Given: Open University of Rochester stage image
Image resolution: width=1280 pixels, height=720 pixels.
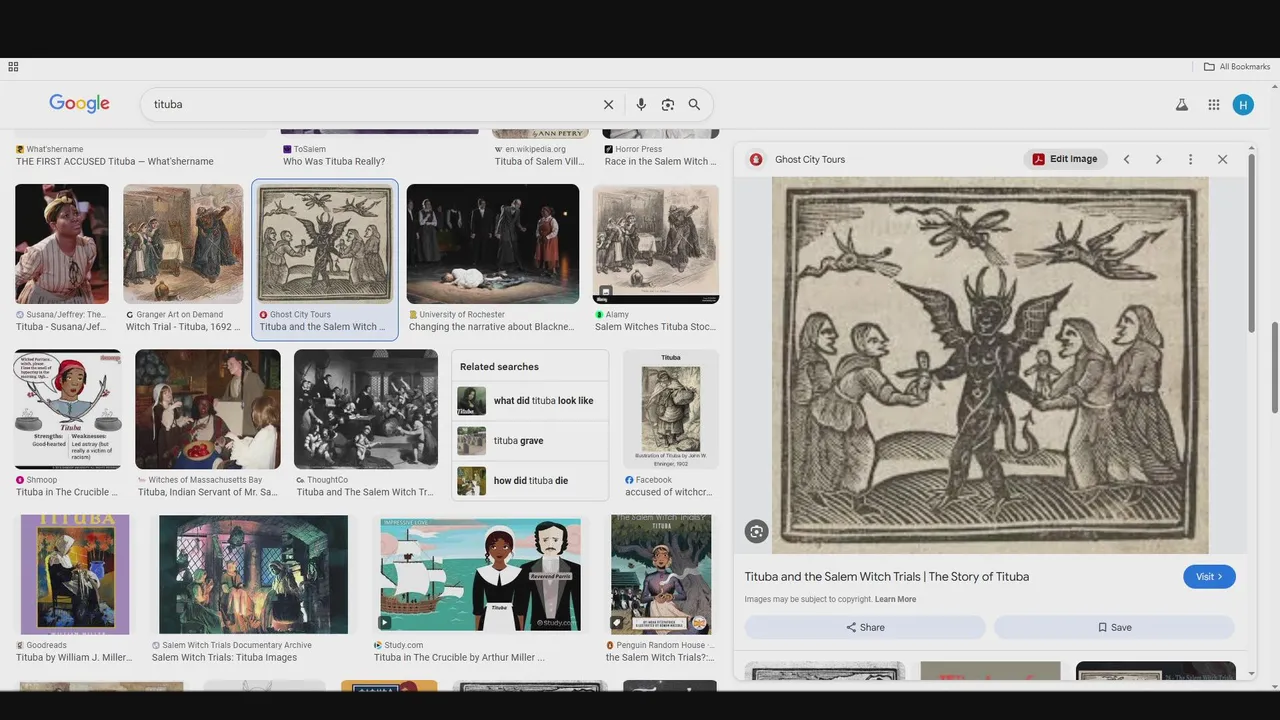Looking at the screenshot, I should tap(493, 244).
